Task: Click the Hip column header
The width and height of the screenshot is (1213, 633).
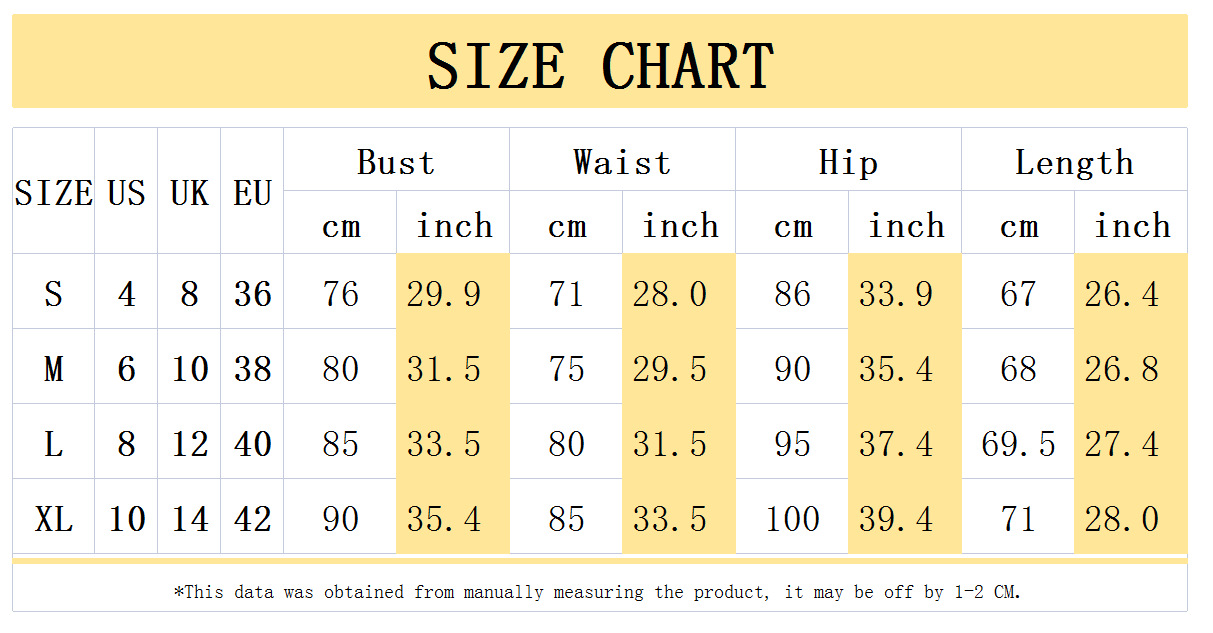Action: click(848, 162)
